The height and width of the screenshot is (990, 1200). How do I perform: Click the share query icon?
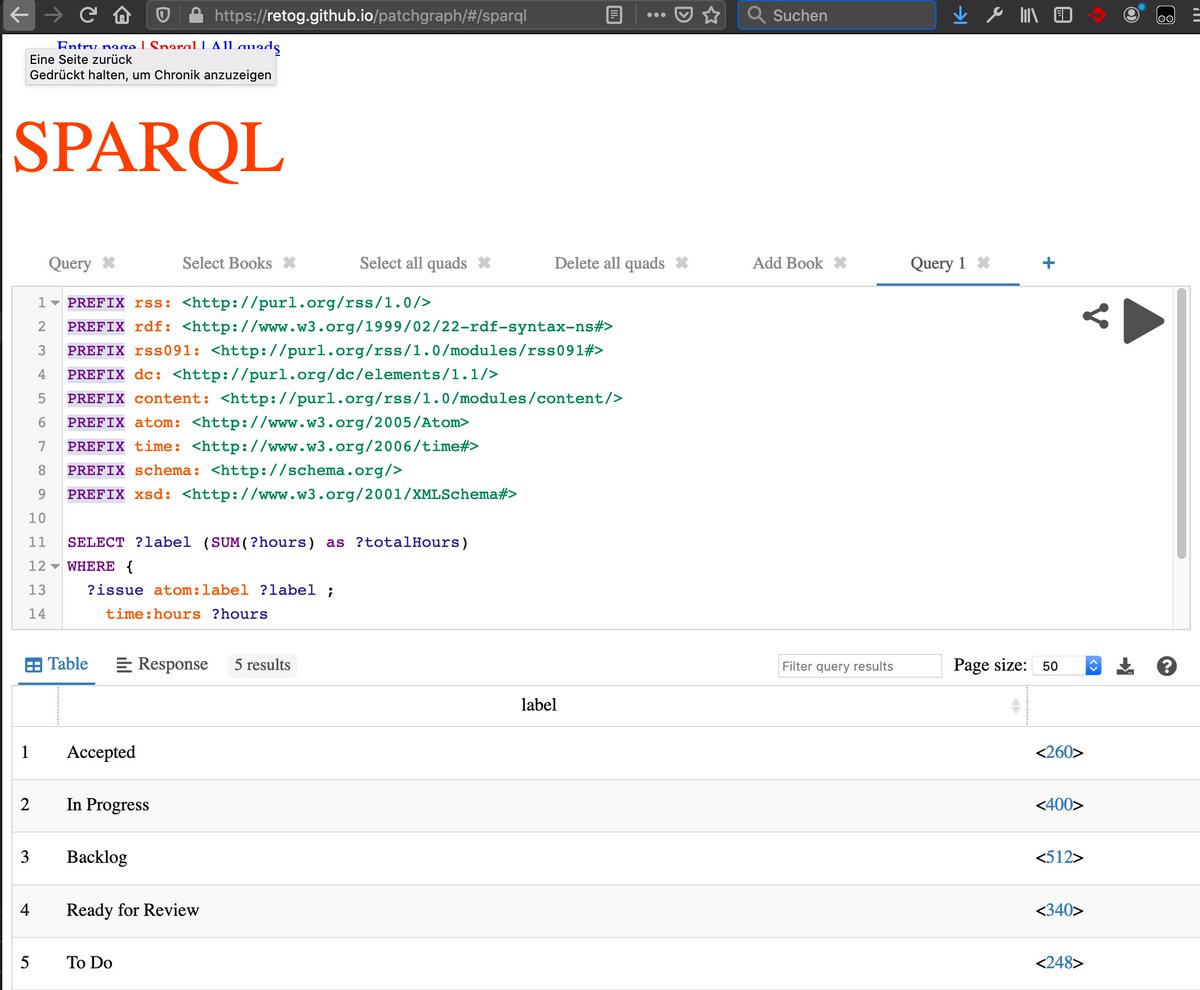1096,318
